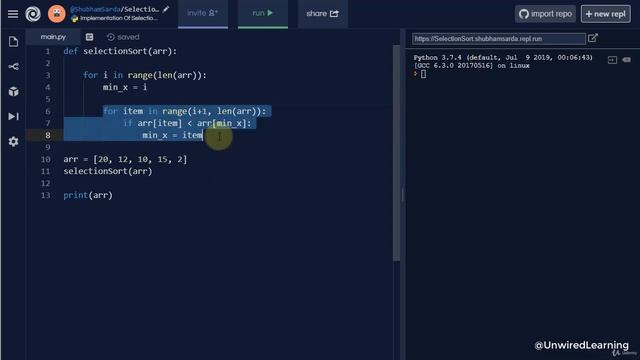Open the Settings gear in sidebar
The width and height of the screenshot is (640, 360).
point(13,142)
